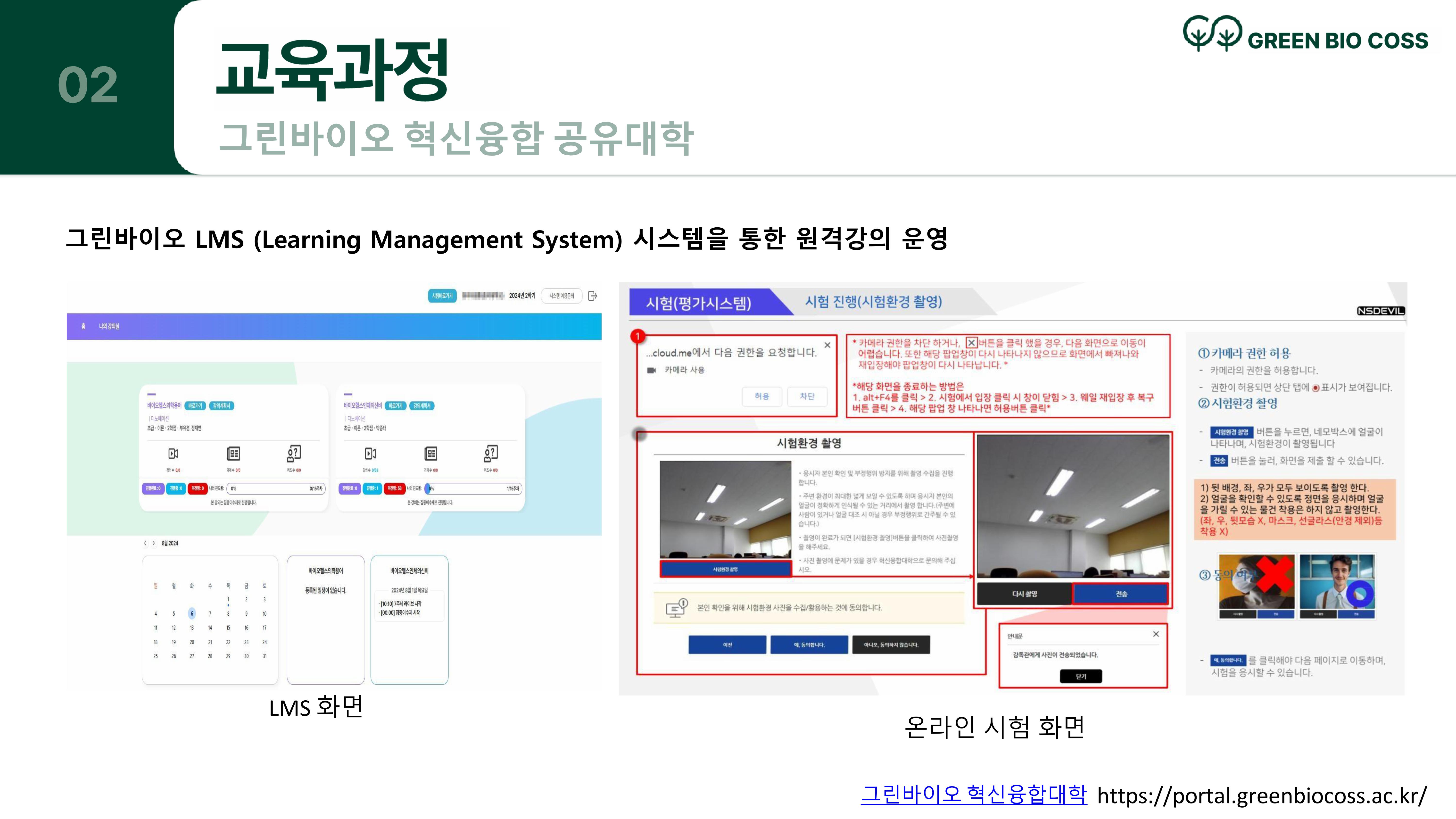Viewport: 1456px width, 819px height.
Task: Close the camera permission popup
Action: coord(827,345)
